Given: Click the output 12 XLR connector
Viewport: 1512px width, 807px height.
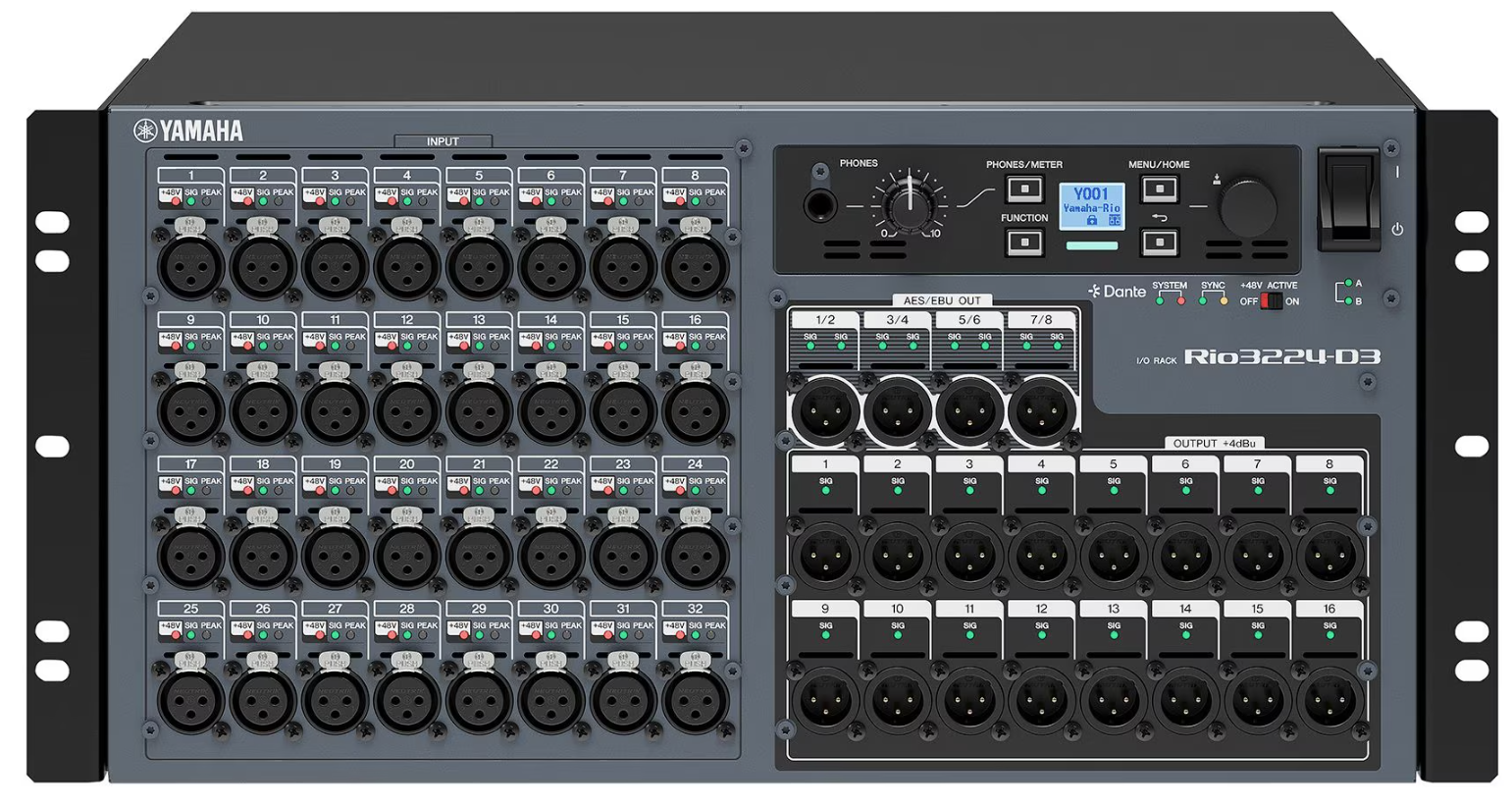Looking at the screenshot, I should tap(1041, 700).
